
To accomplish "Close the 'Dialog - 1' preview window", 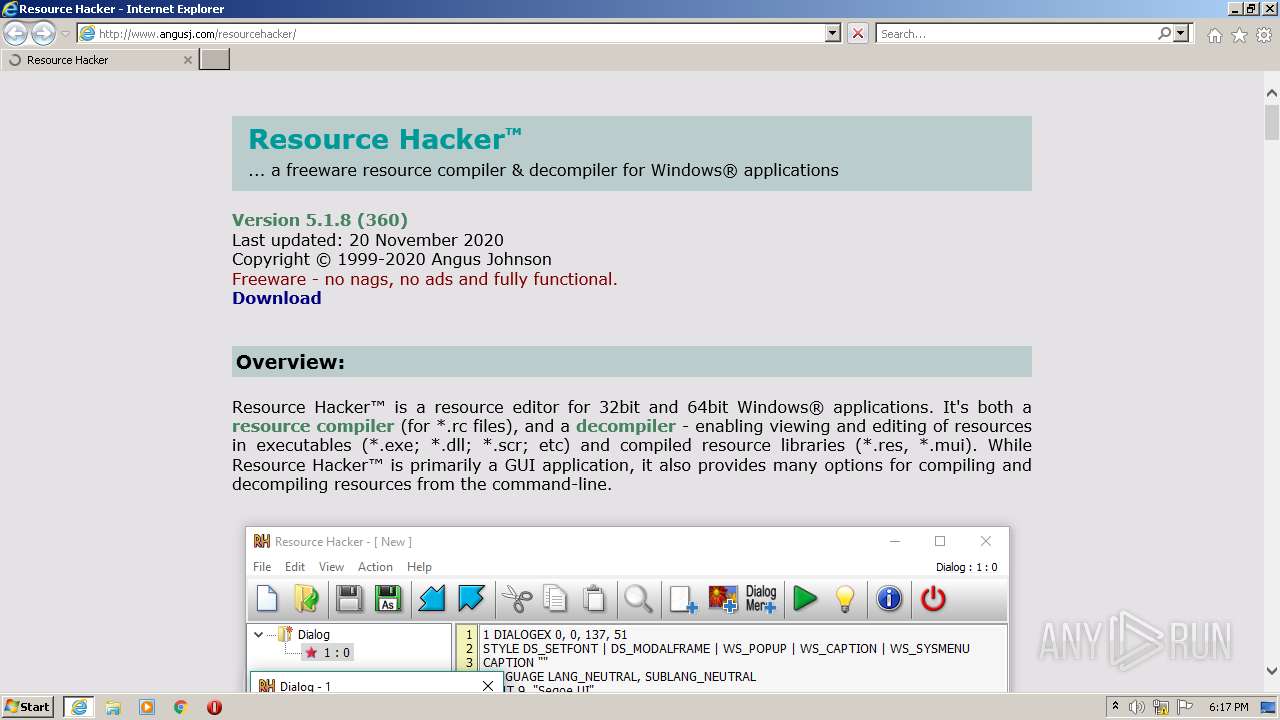I will pyautogui.click(x=488, y=686).
